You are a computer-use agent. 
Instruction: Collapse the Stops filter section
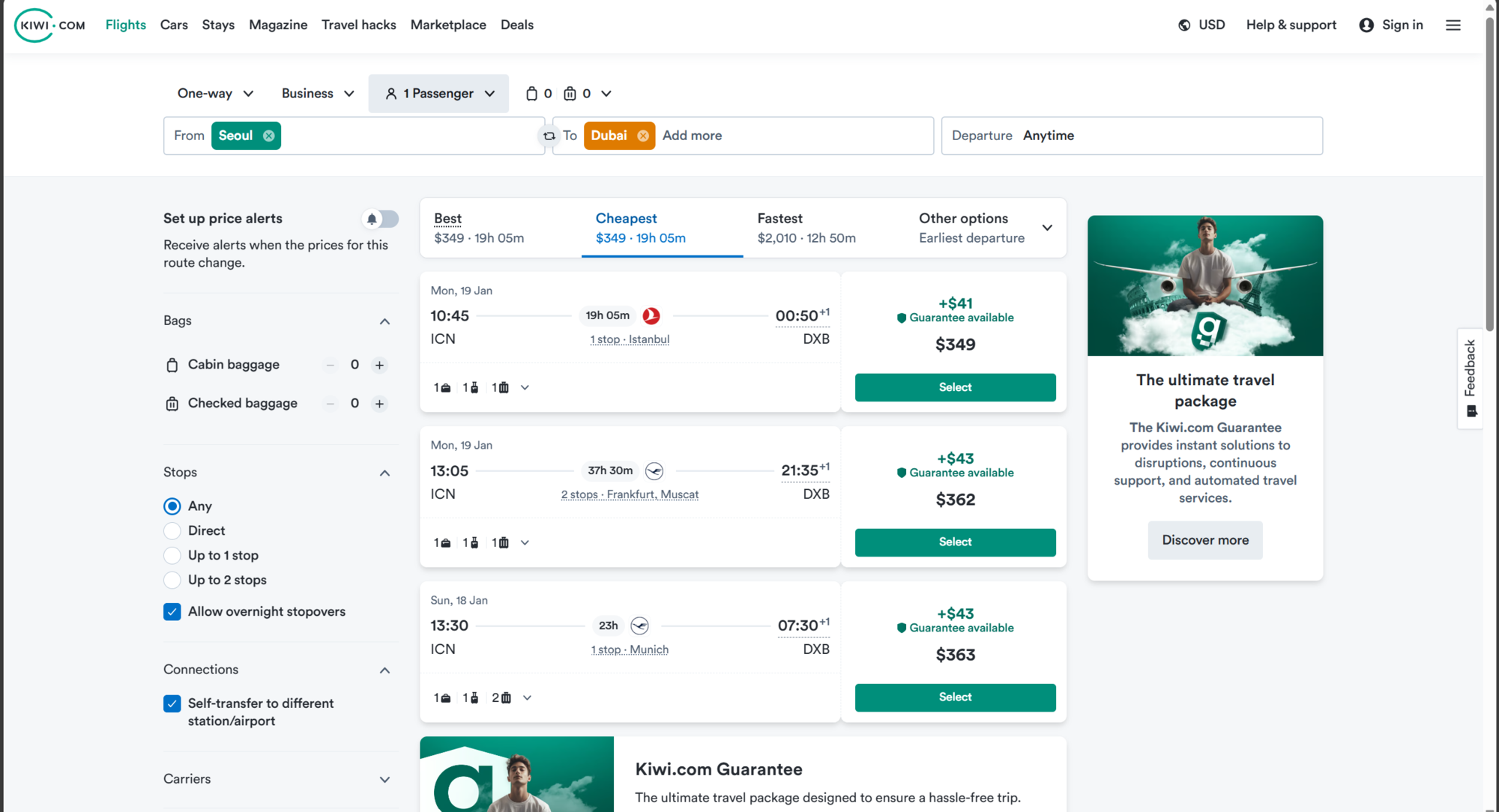(384, 473)
